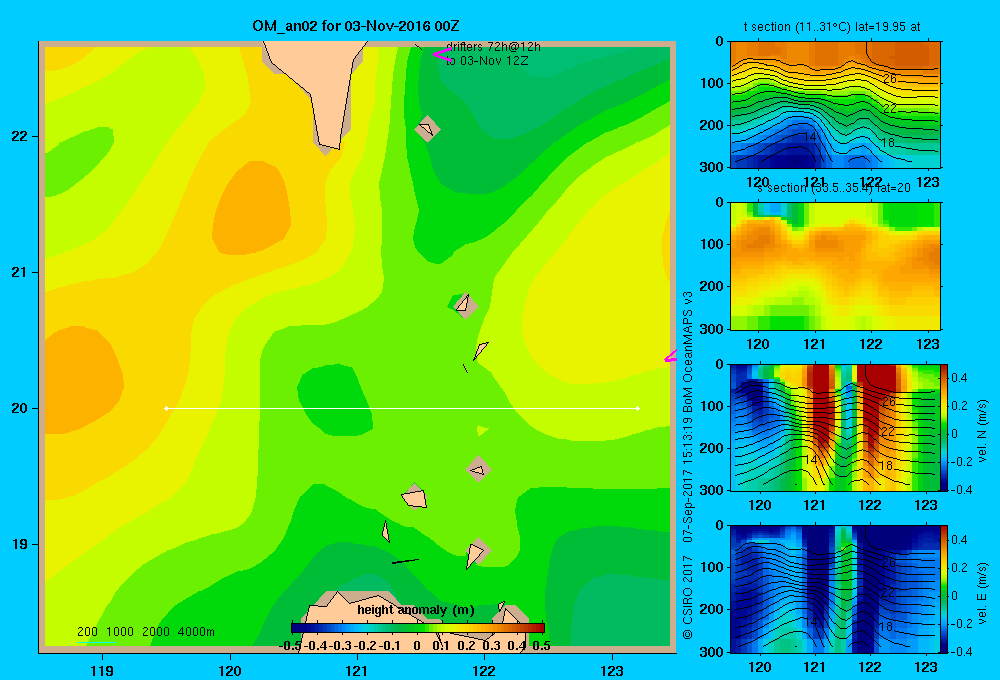This screenshot has height=680, width=1000.
Task: Click the right endpoint of the white section line
Action: click(x=638, y=408)
